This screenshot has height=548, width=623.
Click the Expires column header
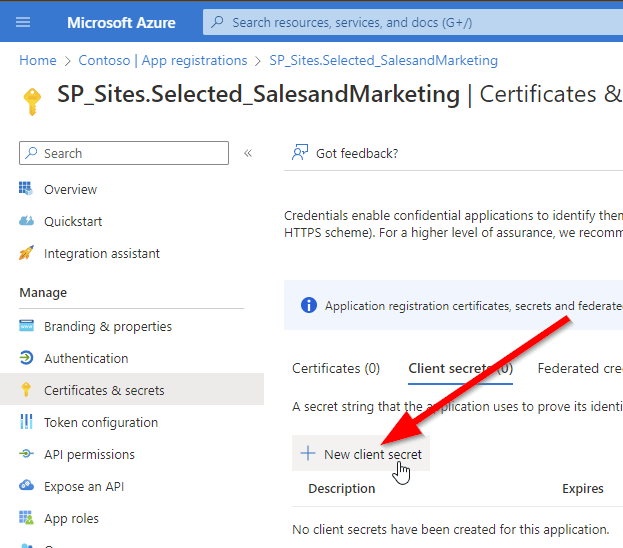(x=583, y=488)
